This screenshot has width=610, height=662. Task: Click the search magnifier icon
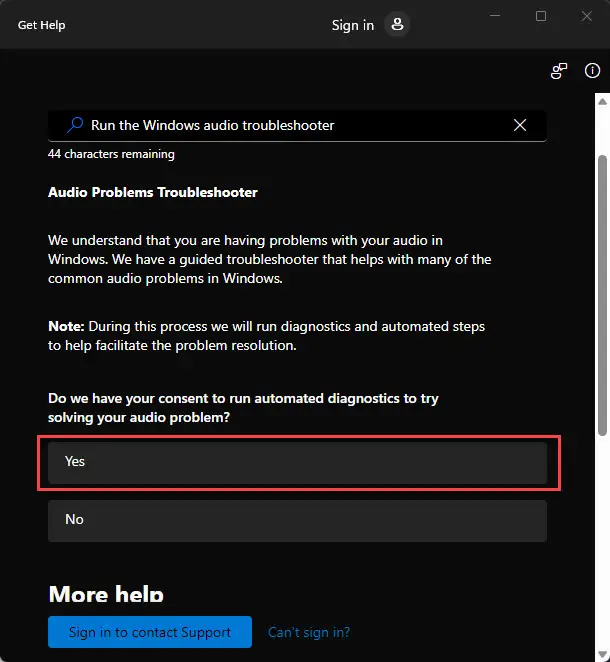coord(75,125)
